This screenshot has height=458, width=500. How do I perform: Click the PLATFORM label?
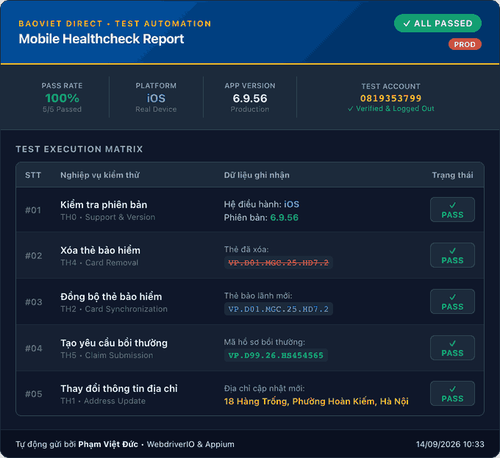pos(156,86)
